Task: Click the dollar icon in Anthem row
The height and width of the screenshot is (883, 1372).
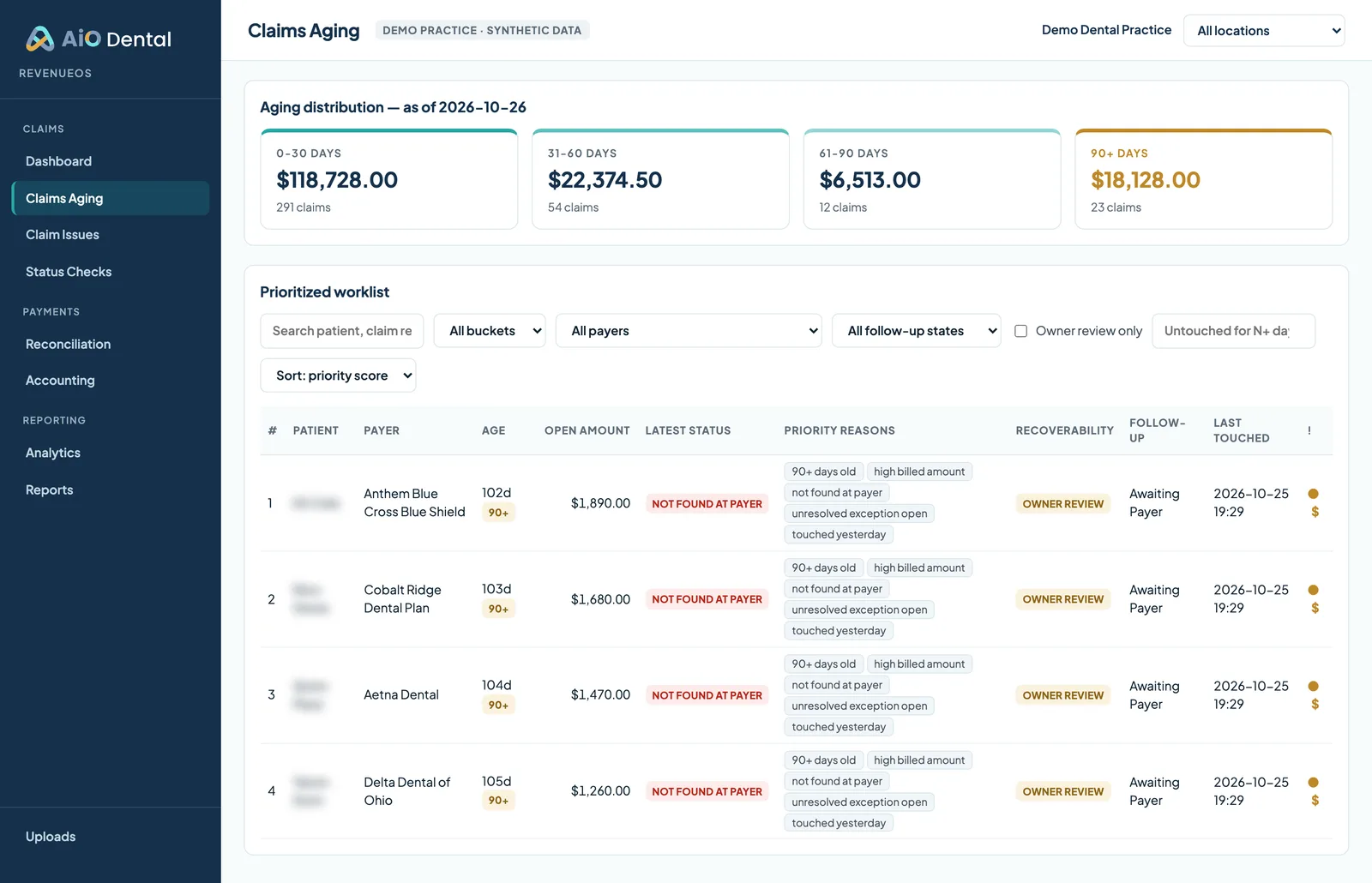Action: (x=1315, y=512)
